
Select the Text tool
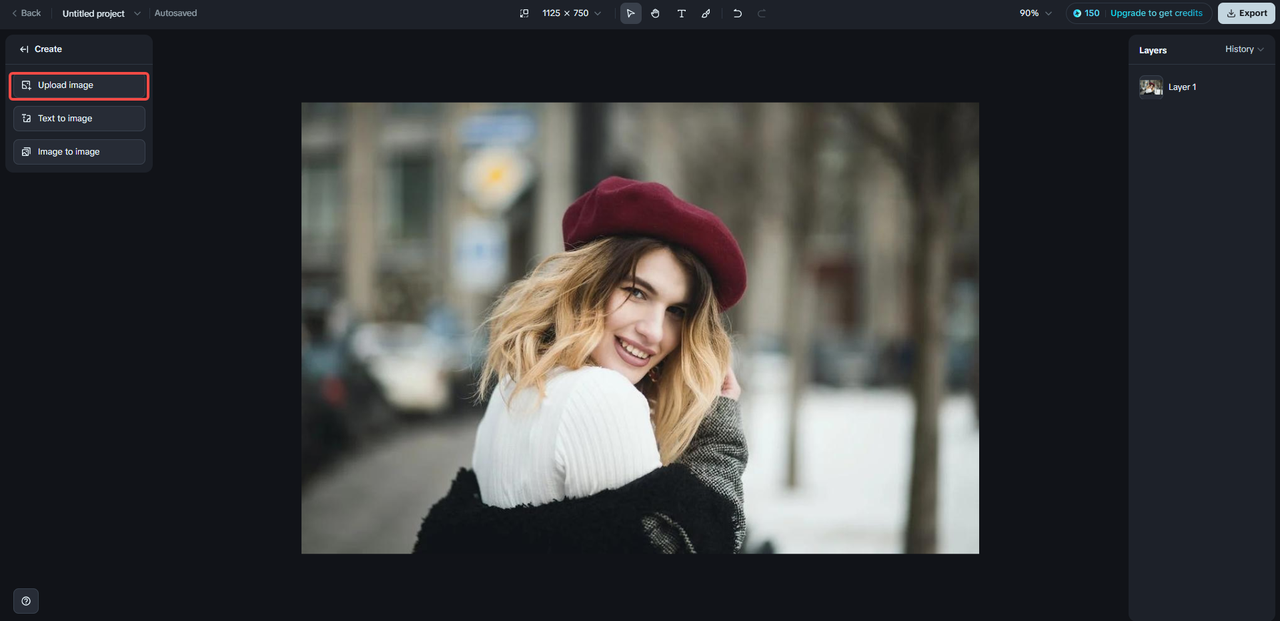[681, 13]
